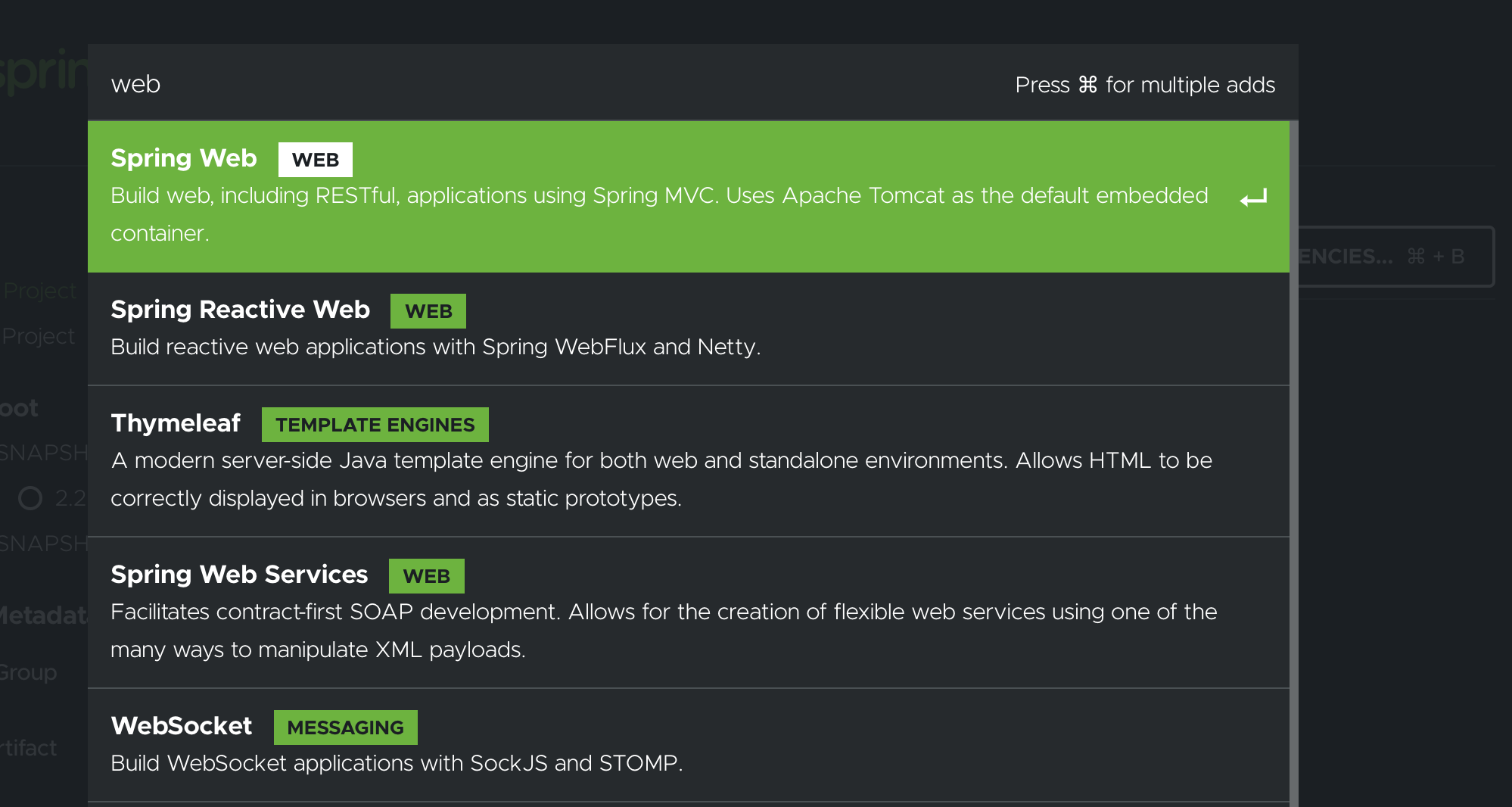Image resolution: width=1512 pixels, height=807 pixels.
Task: Select the Spring Web dependency
Action: tap(689, 197)
